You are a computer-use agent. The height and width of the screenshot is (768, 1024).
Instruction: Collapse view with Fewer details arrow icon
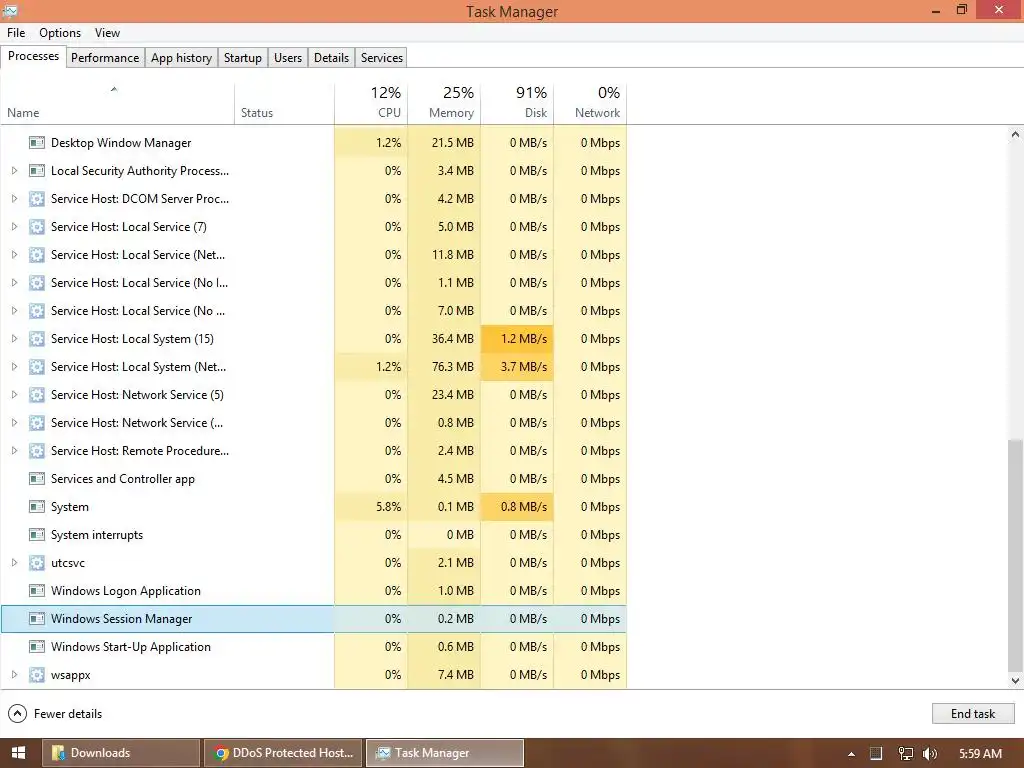pyautogui.click(x=18, y=714)
